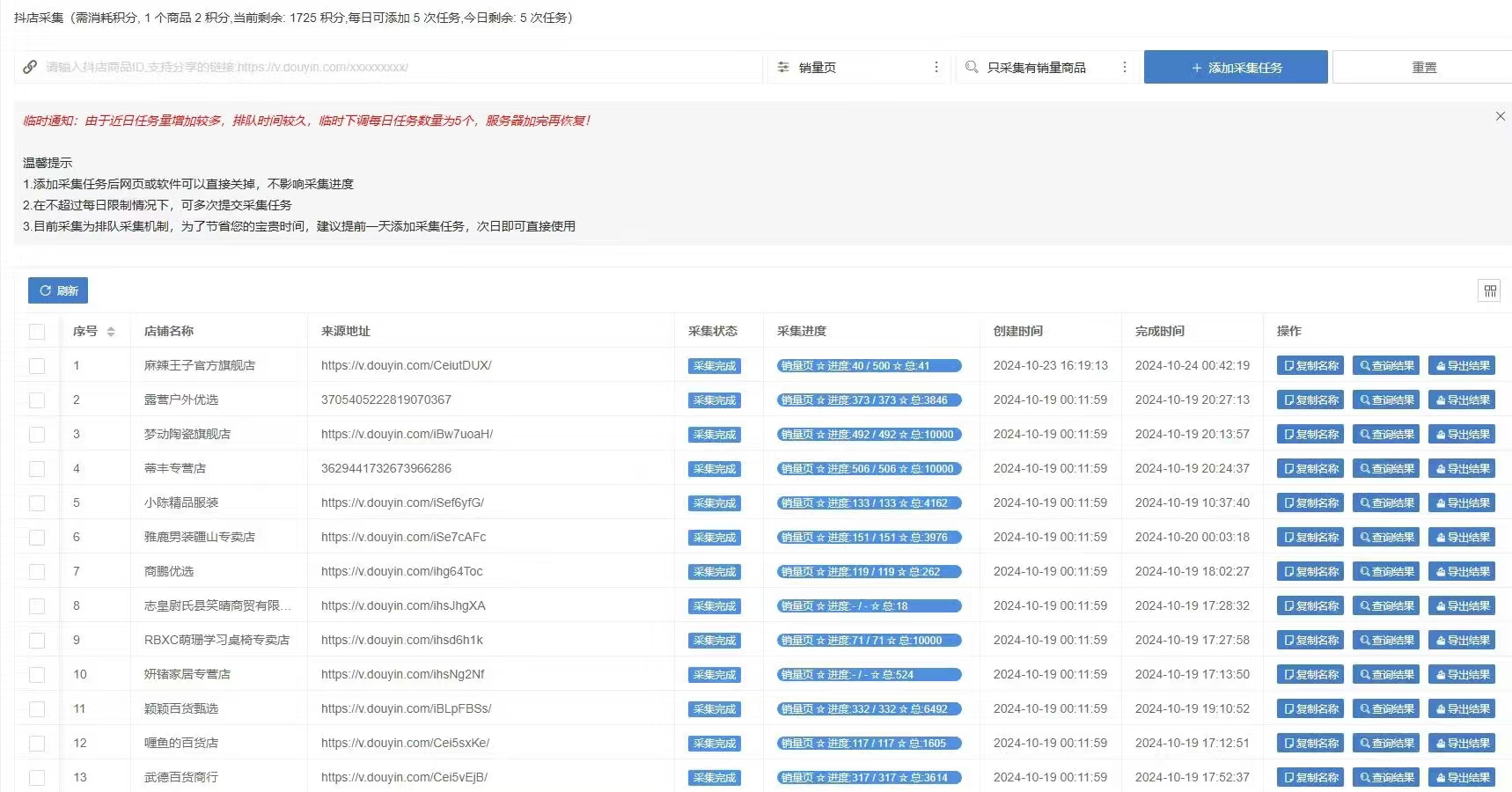Click the progress bar reading 进度:332 / 332
The image size is (1512, 792).
point(869,709)
